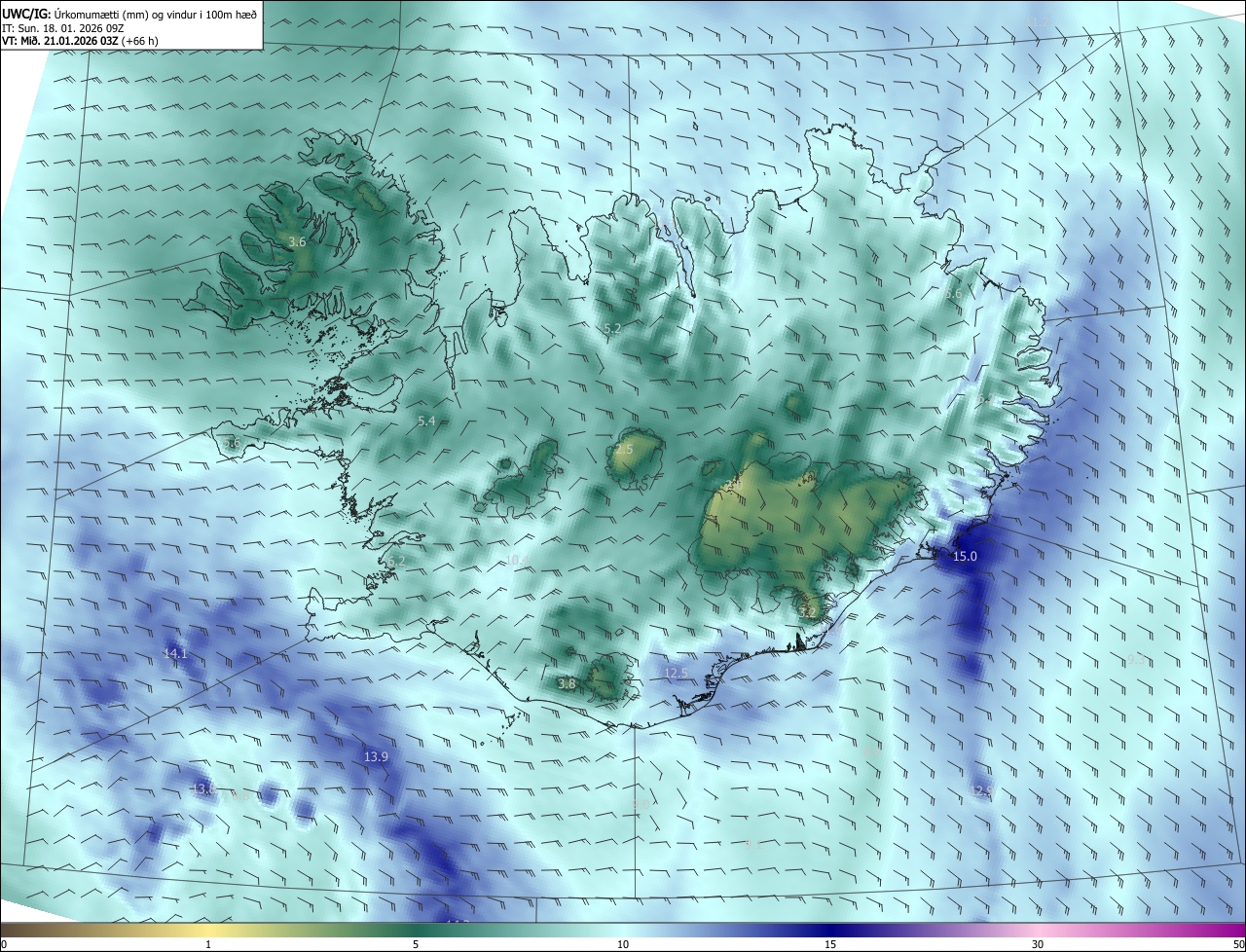This screenshot has height=952, width=1246.
Task: Click the UWC/IG map title line
Action: (128, 13)
